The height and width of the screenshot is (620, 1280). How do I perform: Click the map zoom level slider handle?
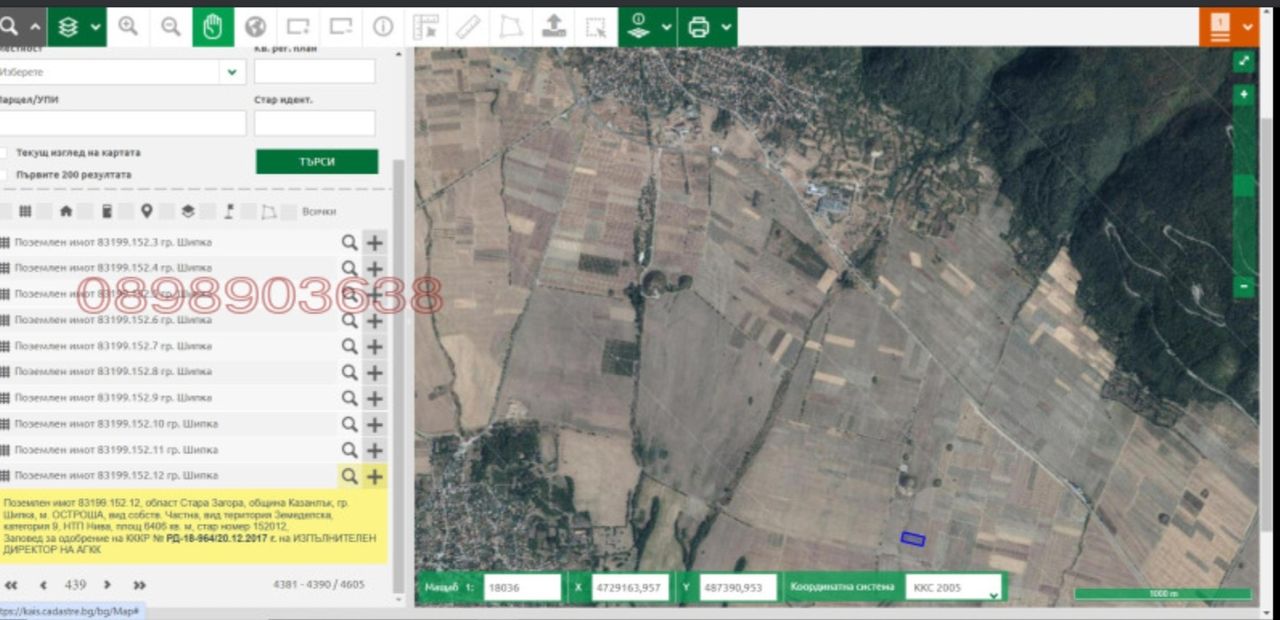point(1243,186)
